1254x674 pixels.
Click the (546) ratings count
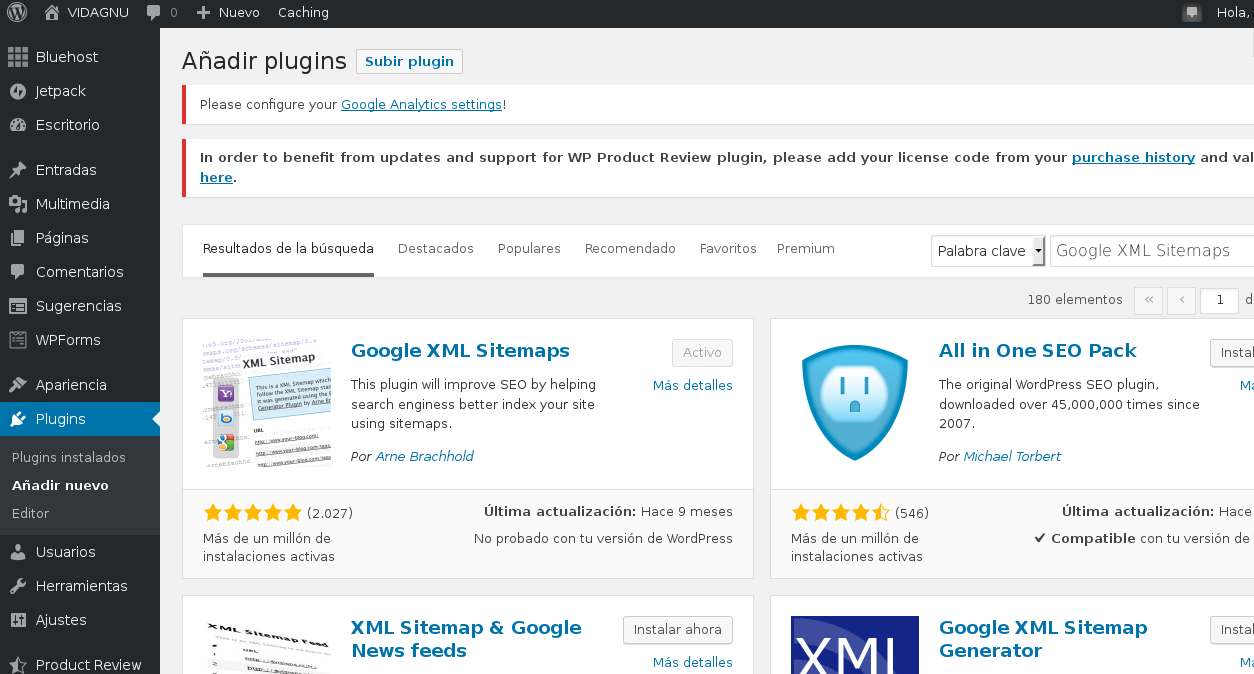point(912,513)
